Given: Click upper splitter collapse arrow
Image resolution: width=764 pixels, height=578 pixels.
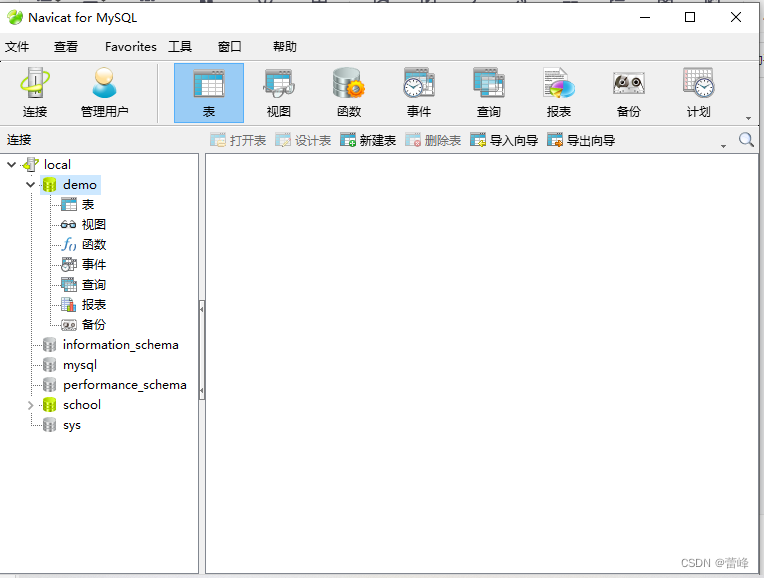Looking at the screenshot, I should 202,309.
